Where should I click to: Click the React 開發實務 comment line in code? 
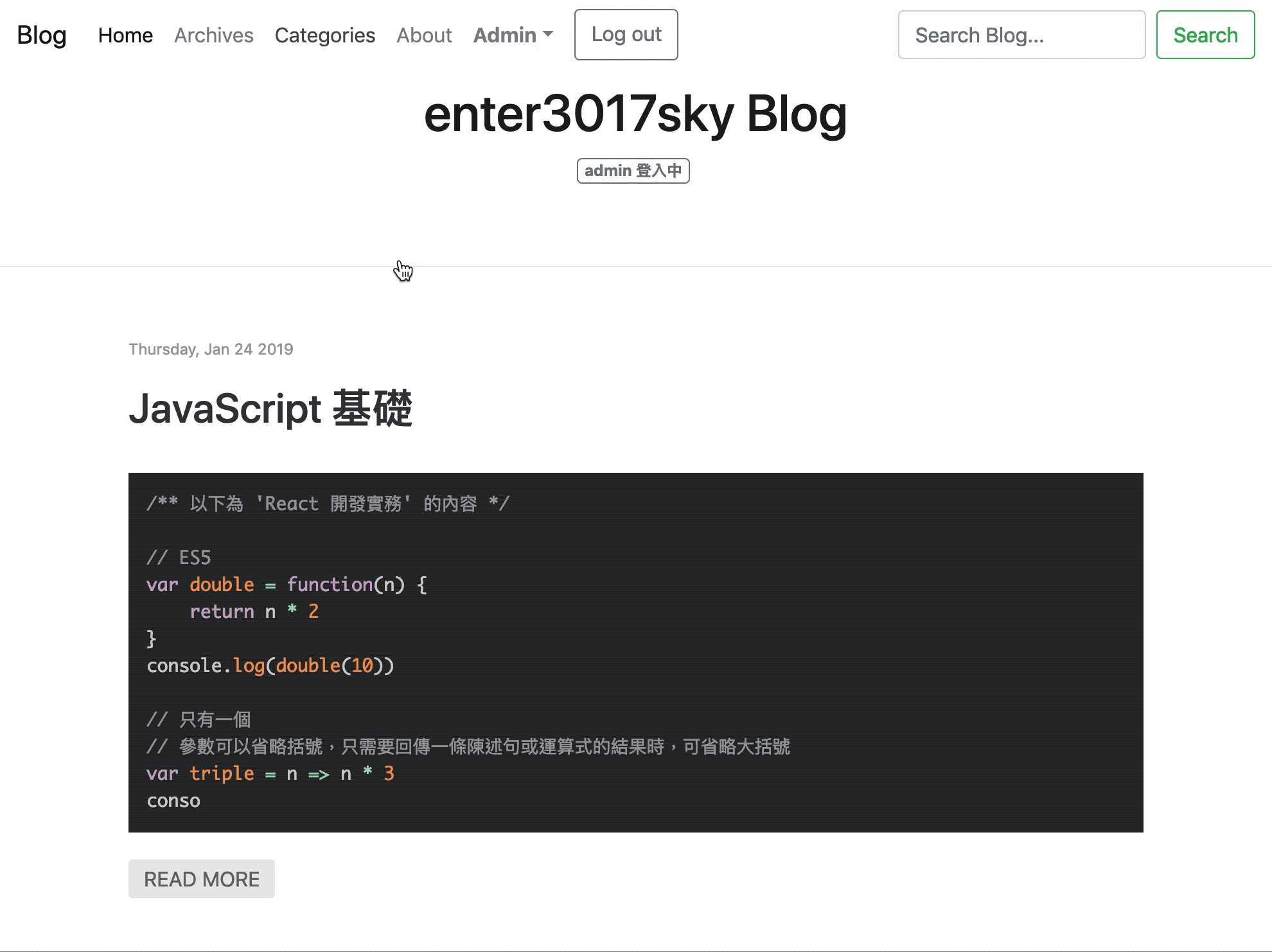(x=328, y=504)
